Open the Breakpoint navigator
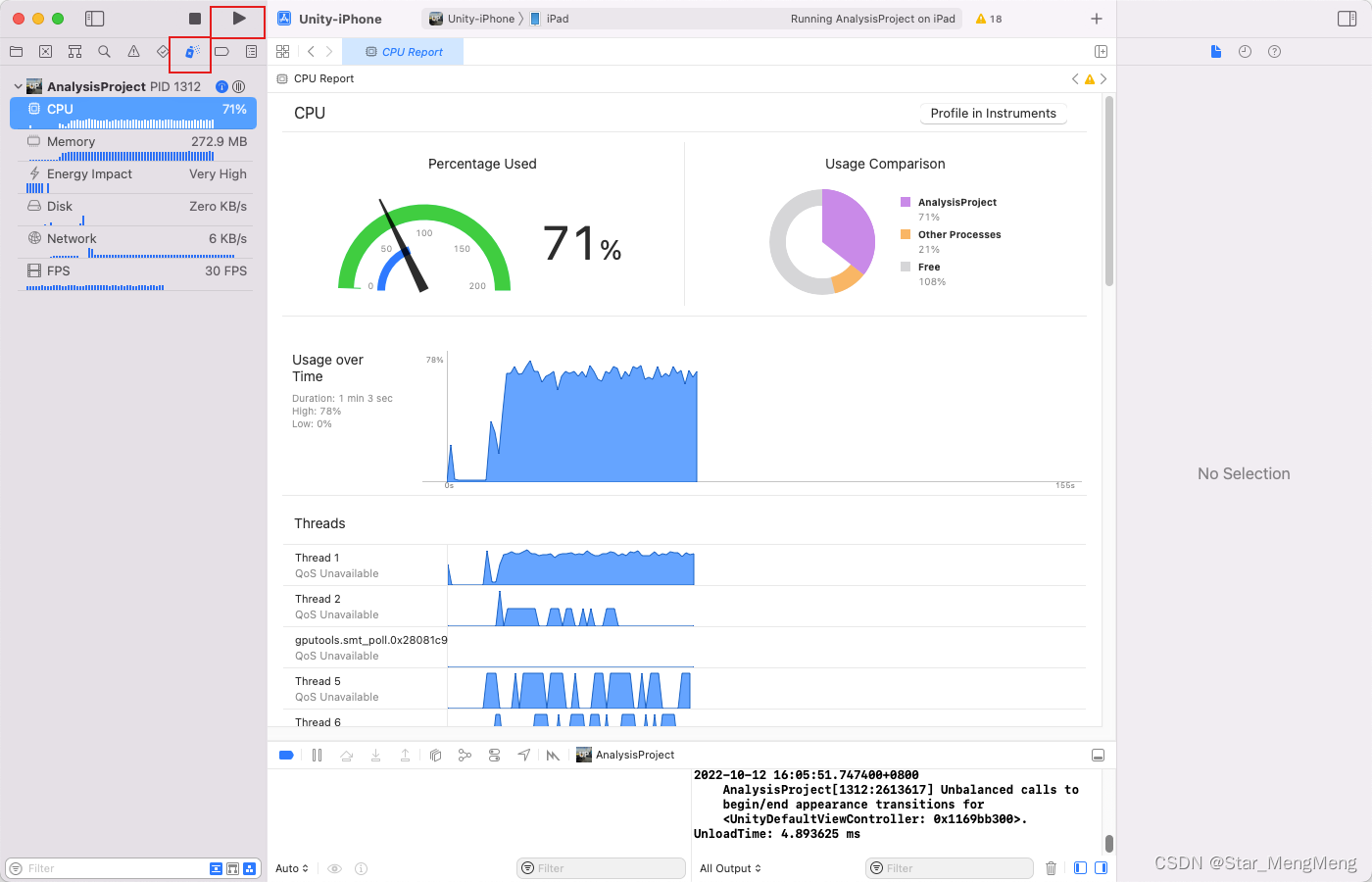Screen dimensions: 1372x882 (222, 52)
